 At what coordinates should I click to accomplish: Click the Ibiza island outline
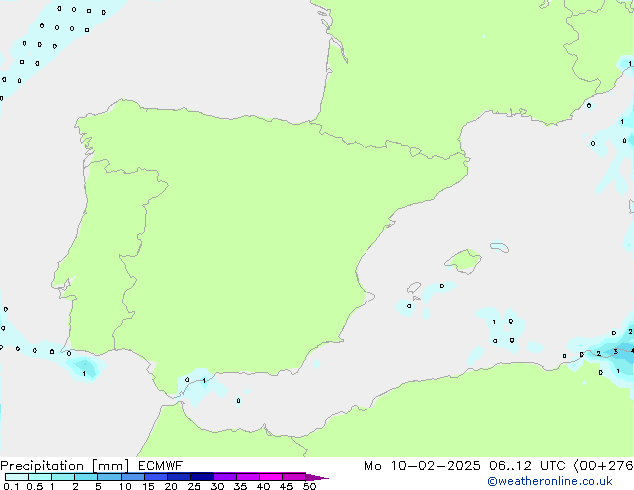click(x=414, y=288)
